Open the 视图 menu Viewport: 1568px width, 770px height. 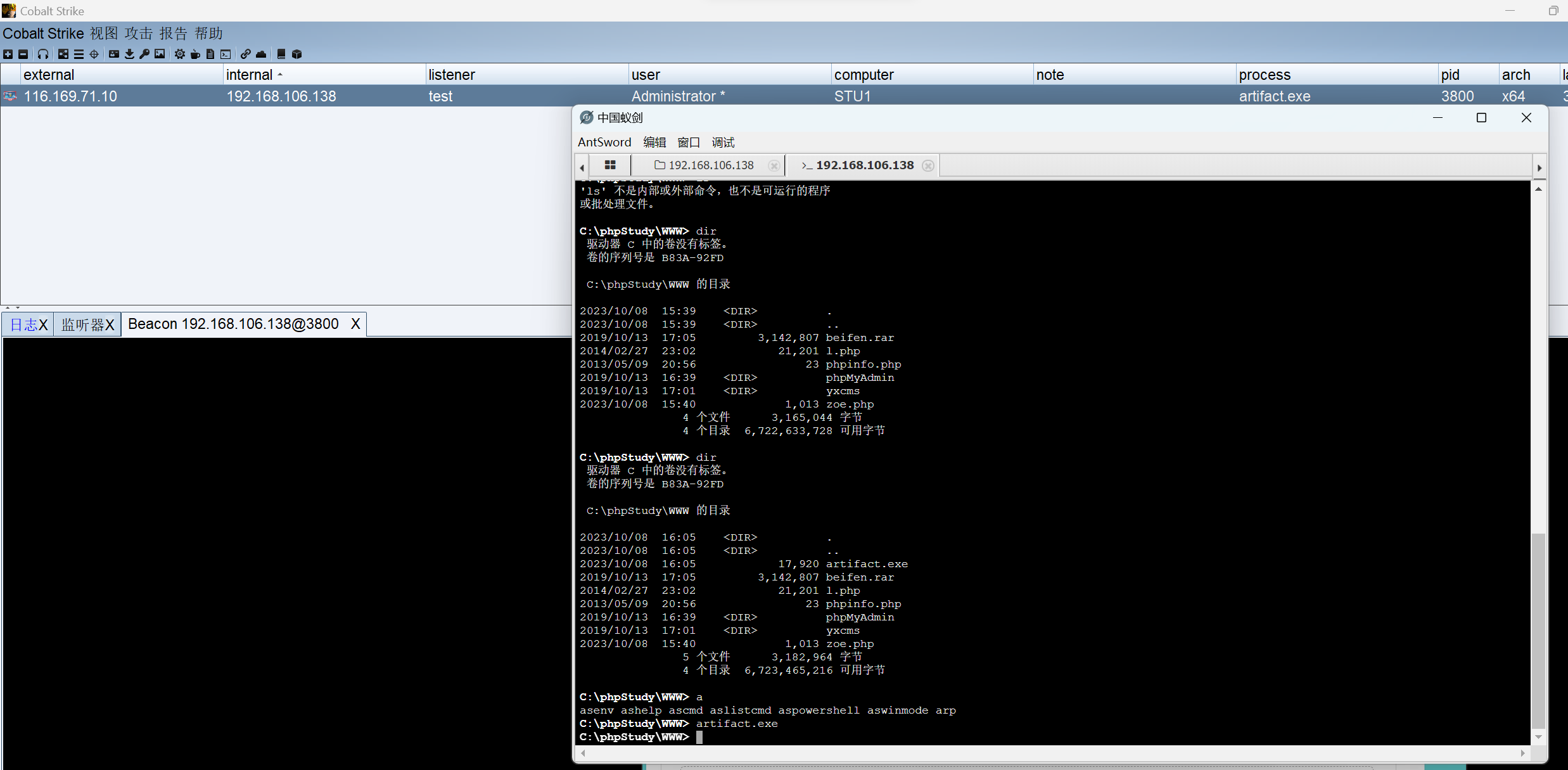click(x=104, y=33)
